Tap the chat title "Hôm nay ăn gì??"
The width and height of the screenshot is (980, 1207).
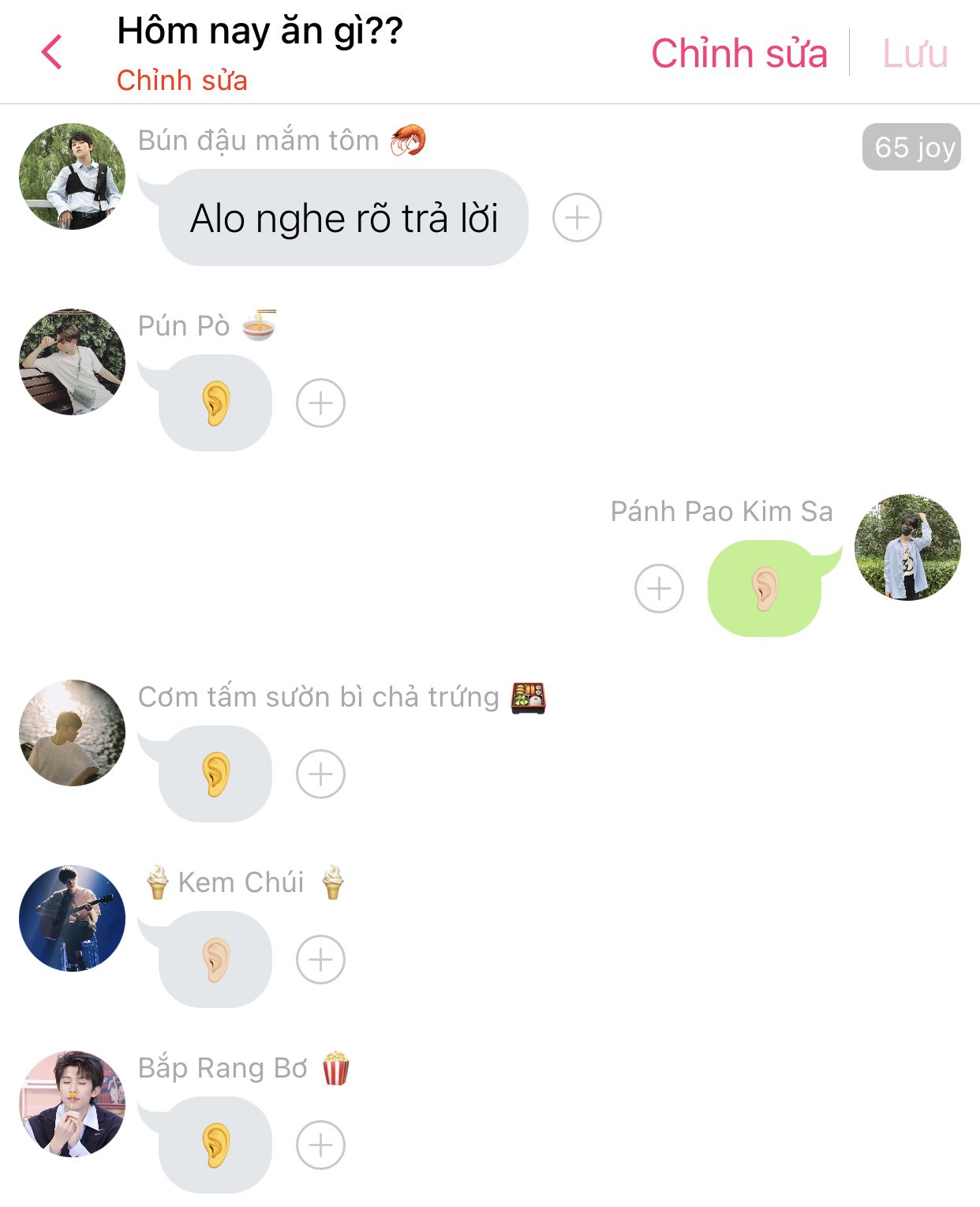coord(260,32)
